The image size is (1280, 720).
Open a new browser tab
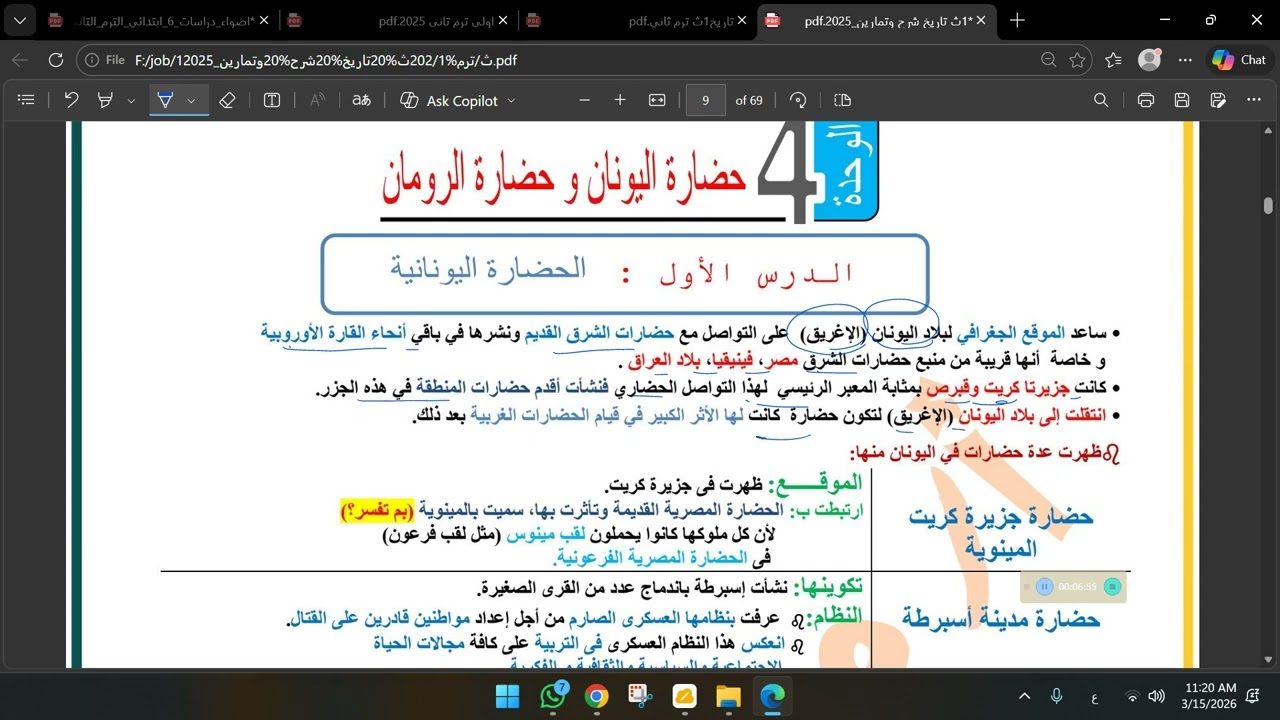pyautogui.click(x=1017, y=20)
